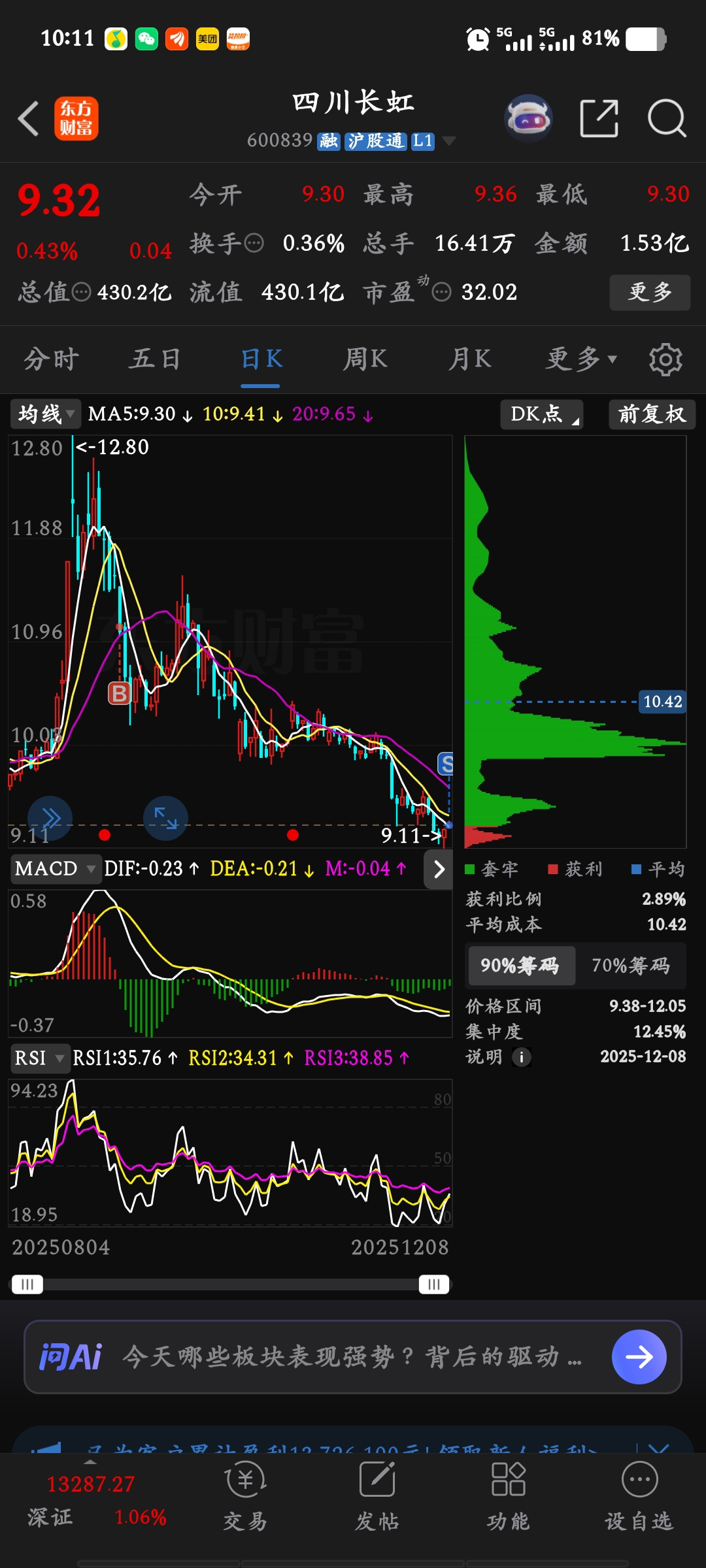
Task: Tap the 说明 info icon
Action: [521, 1056]
